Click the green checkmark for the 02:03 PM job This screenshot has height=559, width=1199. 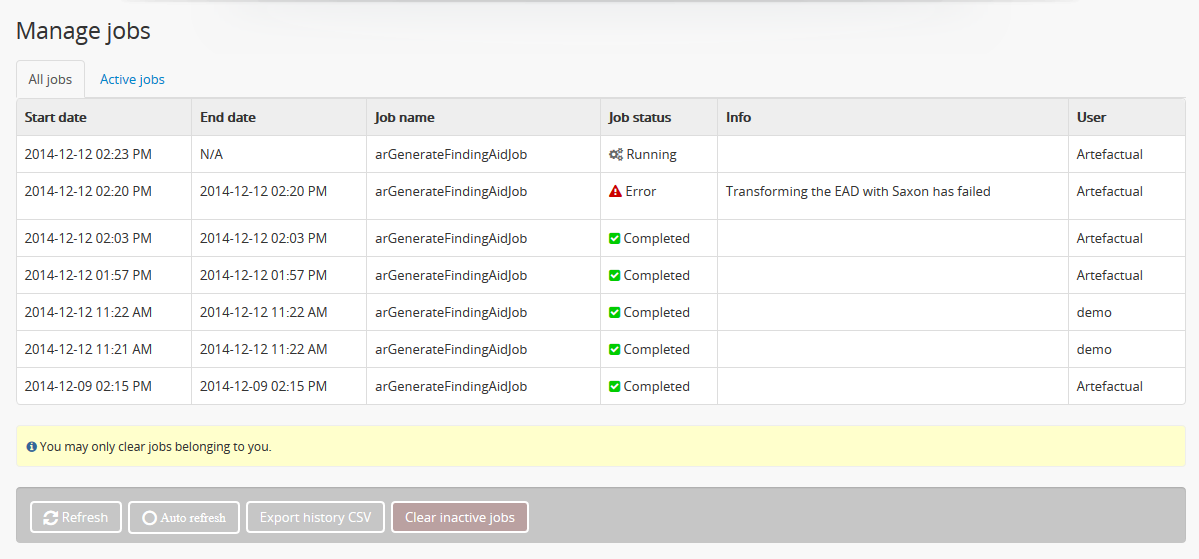(x=614, y=239)
